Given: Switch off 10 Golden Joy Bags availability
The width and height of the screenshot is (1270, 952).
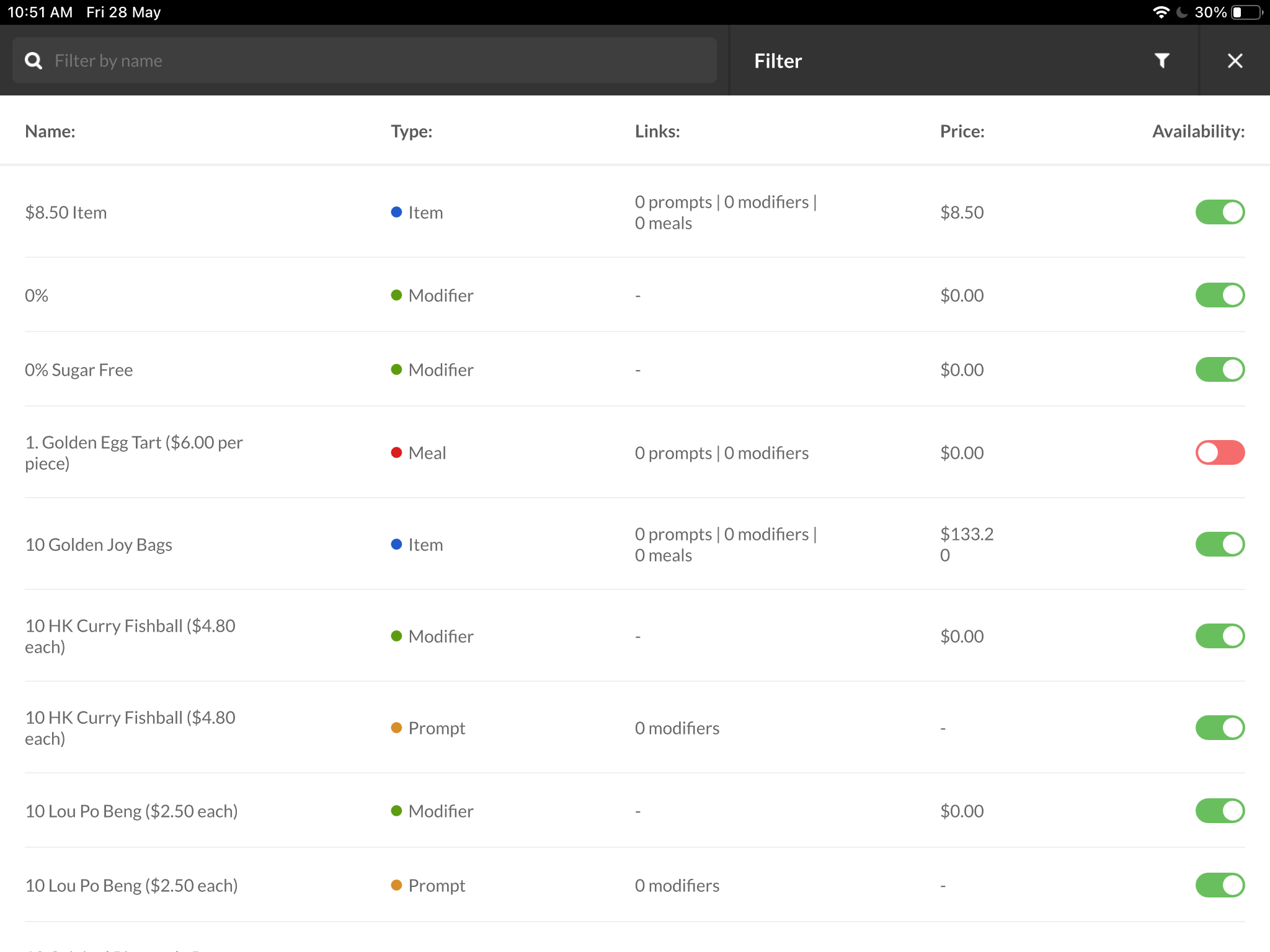Looking at the screenshot, I should tap(1219, 544).
